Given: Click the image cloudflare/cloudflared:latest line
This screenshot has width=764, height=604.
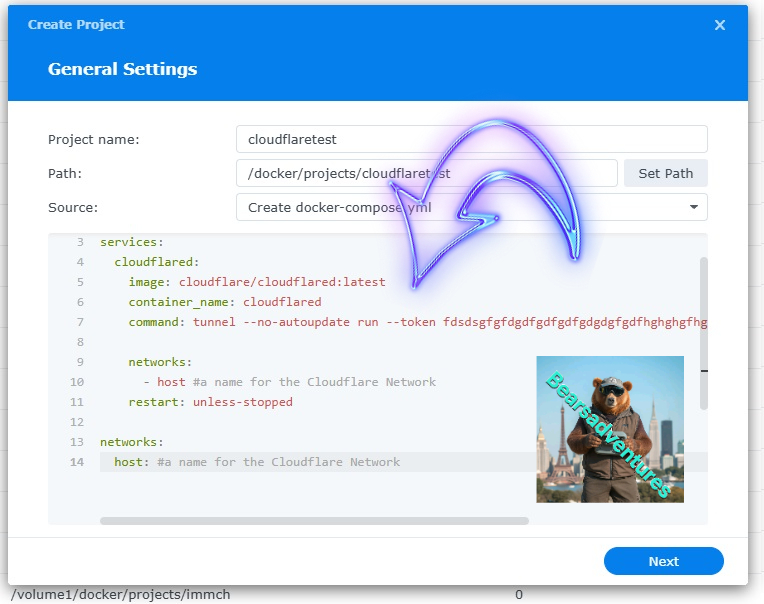Looking at the screenshot, I should 256,282.
